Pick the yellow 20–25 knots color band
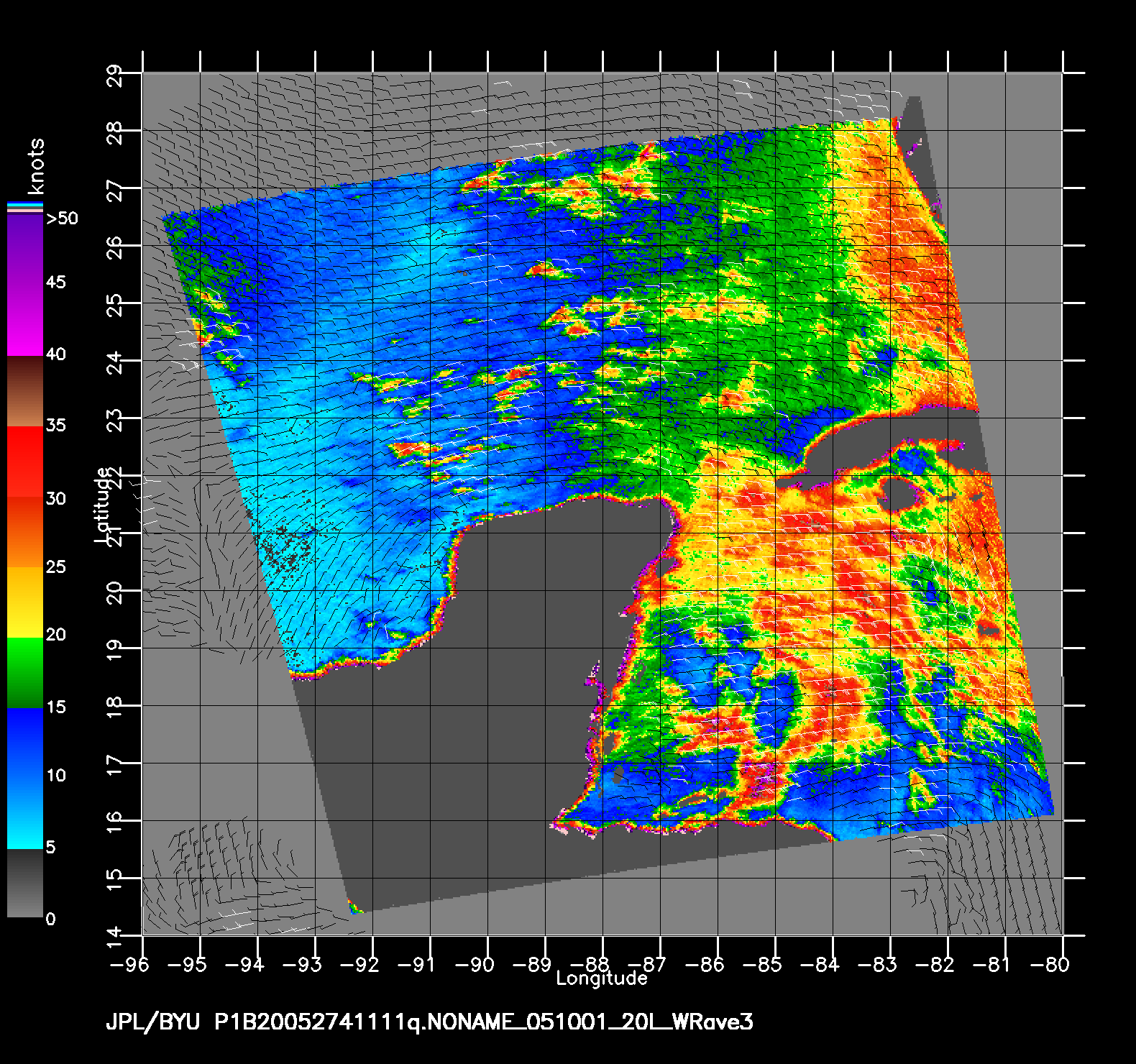 click(x=25, y=602)
